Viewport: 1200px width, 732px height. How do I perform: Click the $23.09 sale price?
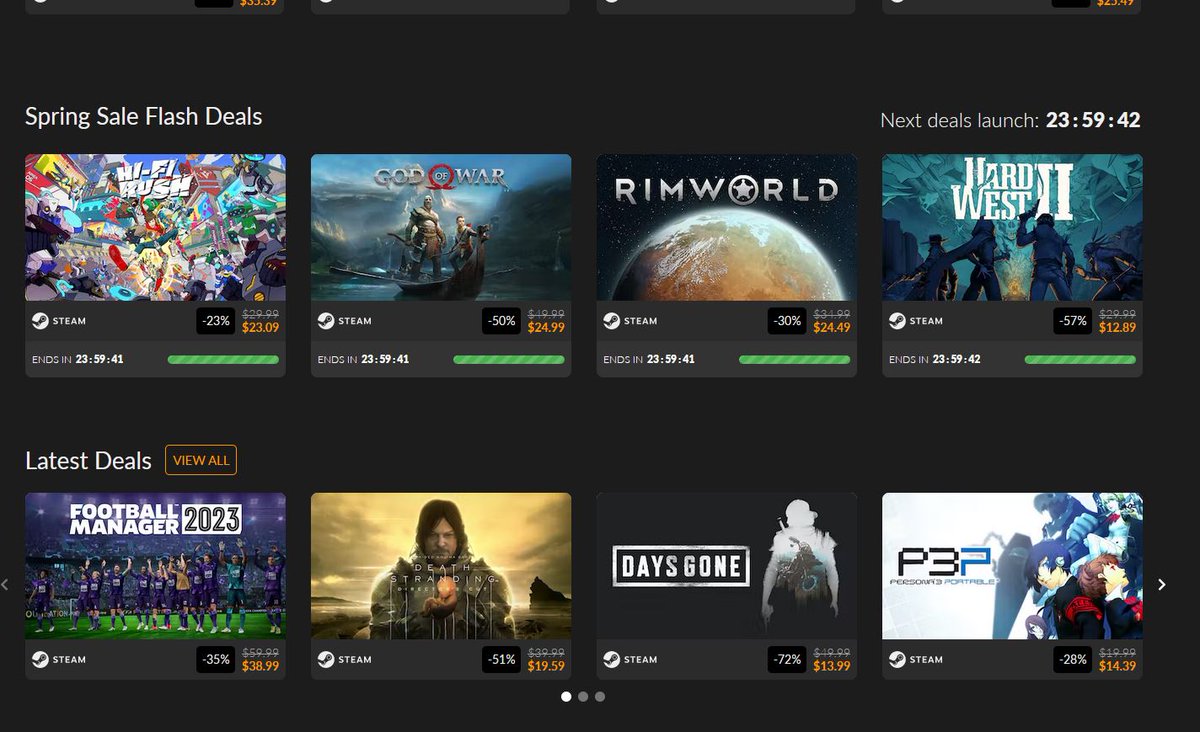(x=260, y=327)
